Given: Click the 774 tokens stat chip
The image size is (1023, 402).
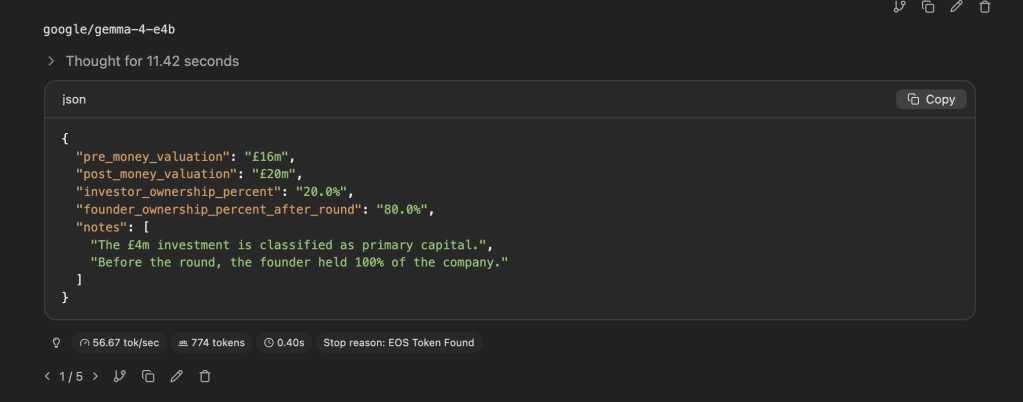Looking at the screenshot, I should pos(211,342).
